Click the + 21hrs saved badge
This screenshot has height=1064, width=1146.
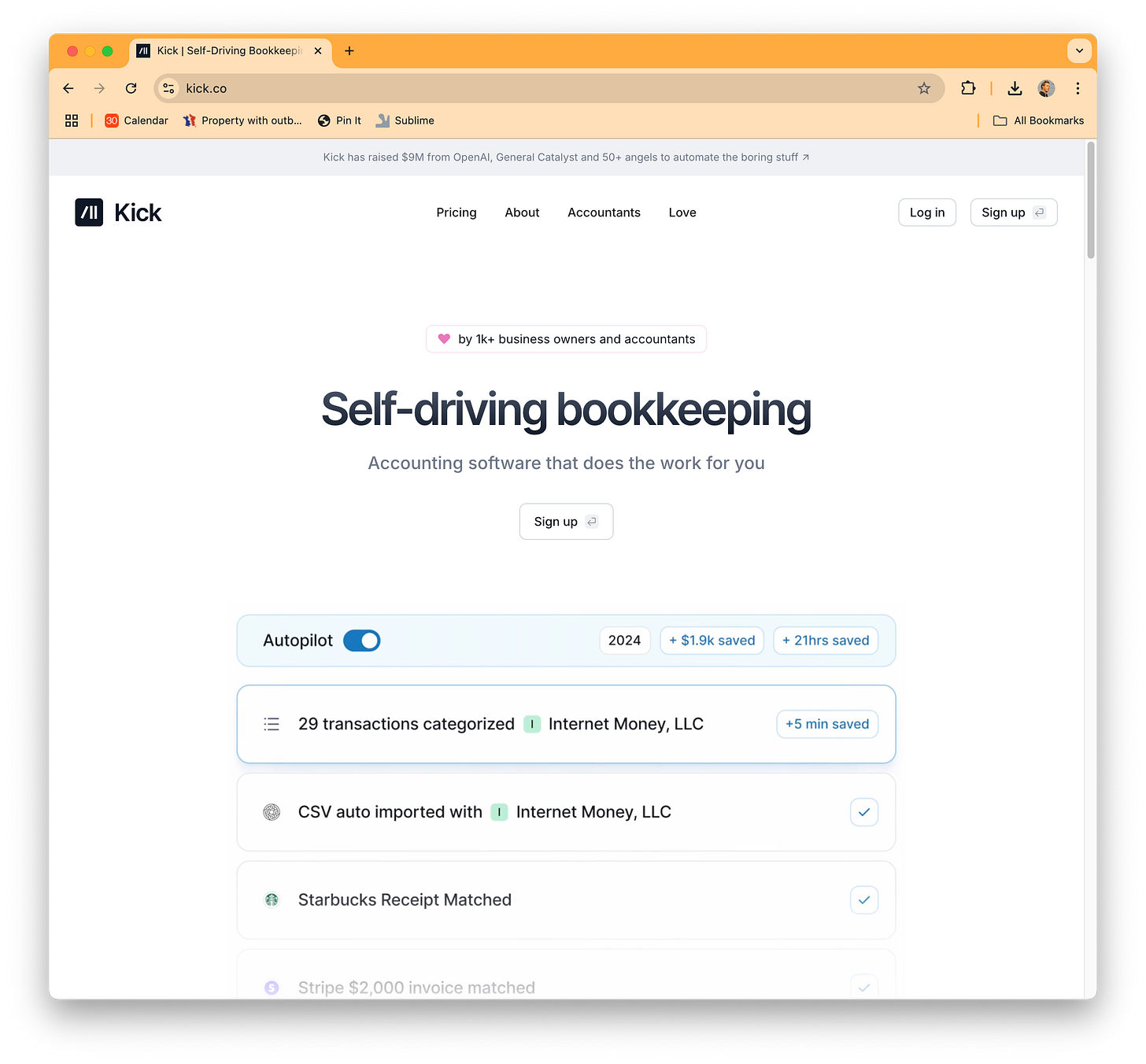[826, 641]
